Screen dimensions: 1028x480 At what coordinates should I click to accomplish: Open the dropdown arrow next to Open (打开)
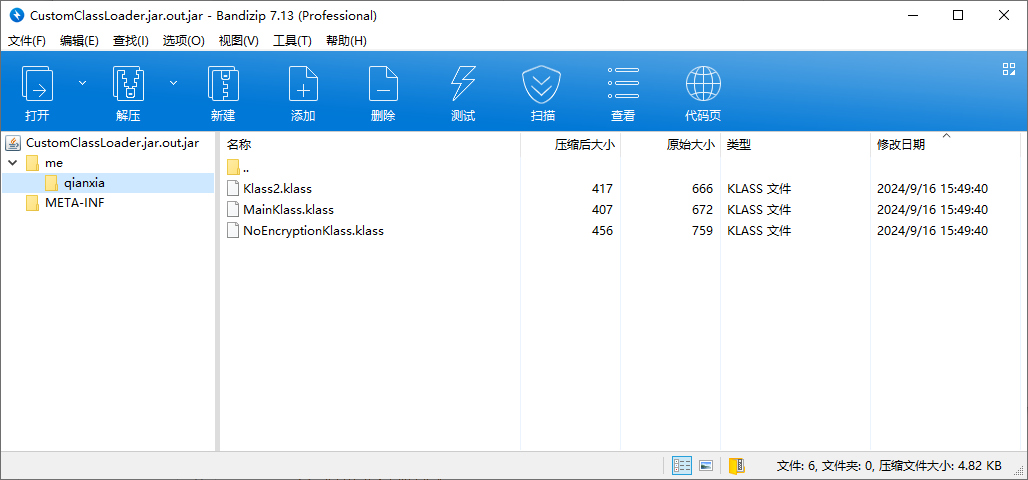point(83,83)
